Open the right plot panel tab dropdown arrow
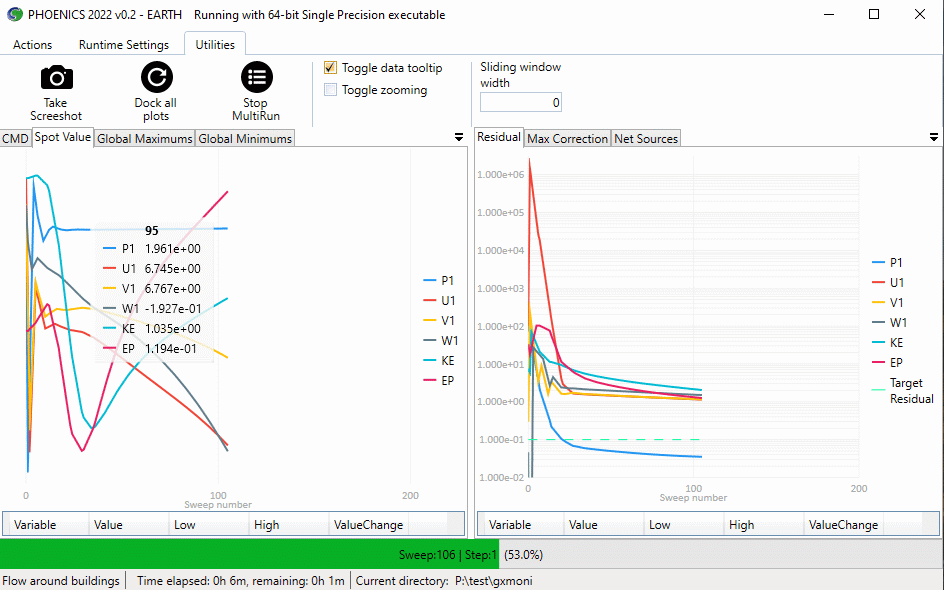This screenshot has height=590, width=944. (933, 138)
